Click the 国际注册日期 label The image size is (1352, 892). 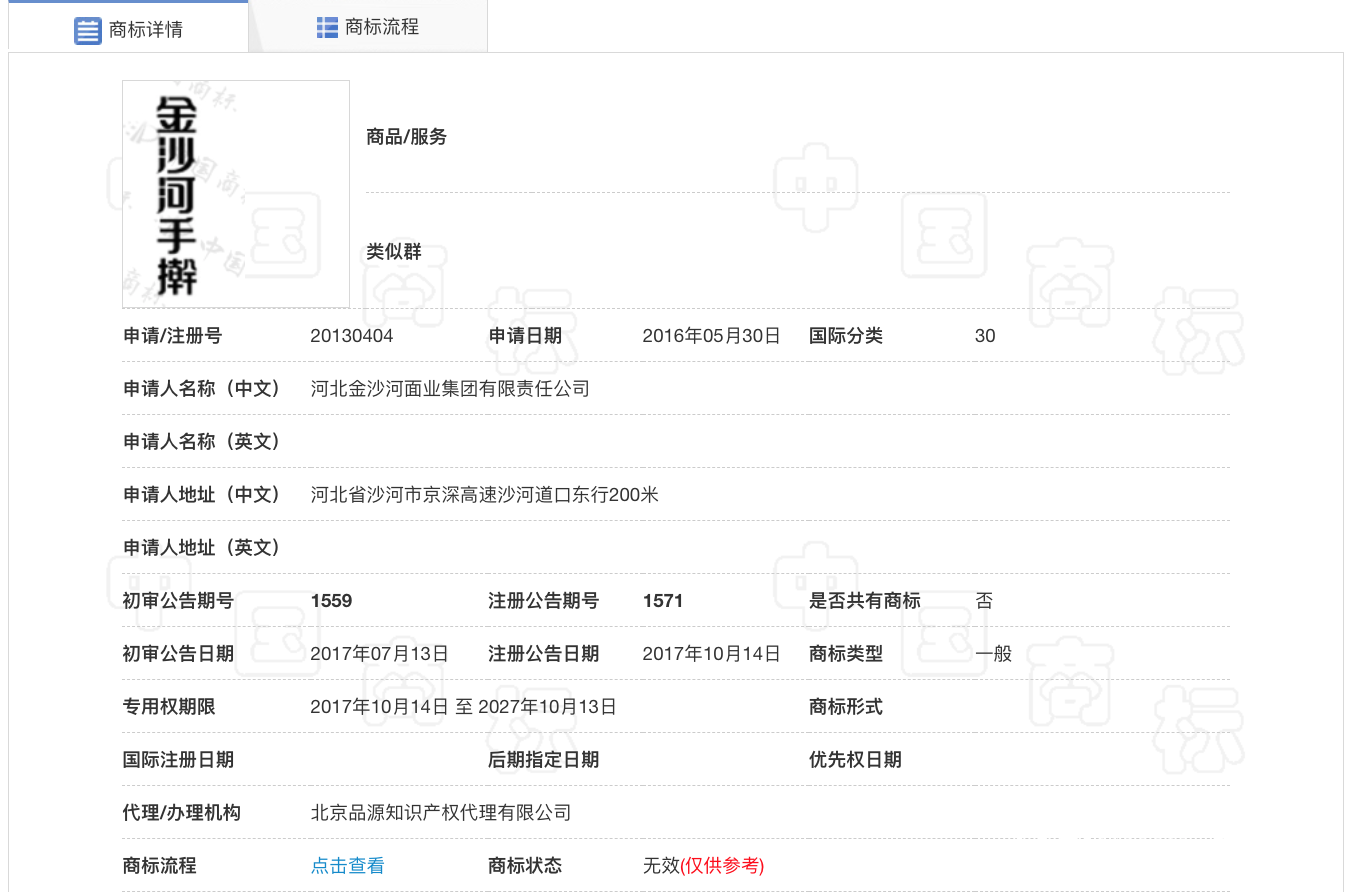pos(178,760)
